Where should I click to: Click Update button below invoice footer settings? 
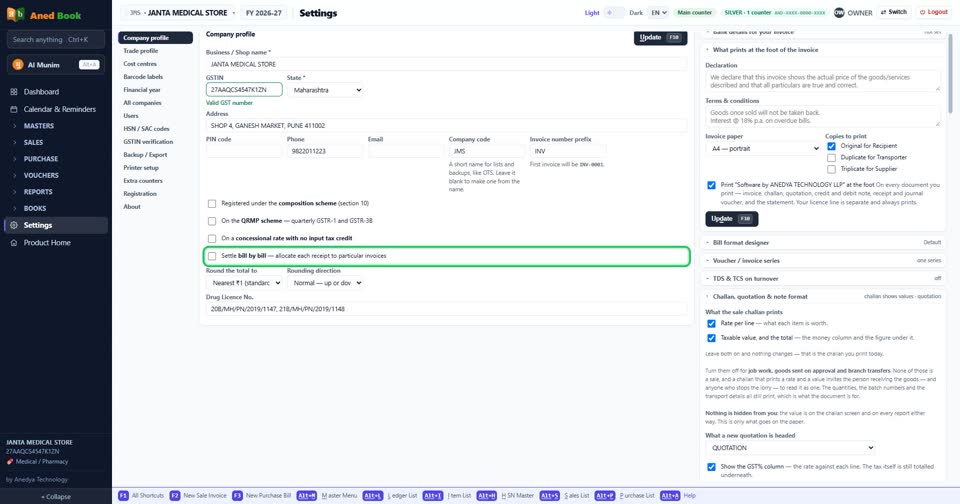(732, 219)
